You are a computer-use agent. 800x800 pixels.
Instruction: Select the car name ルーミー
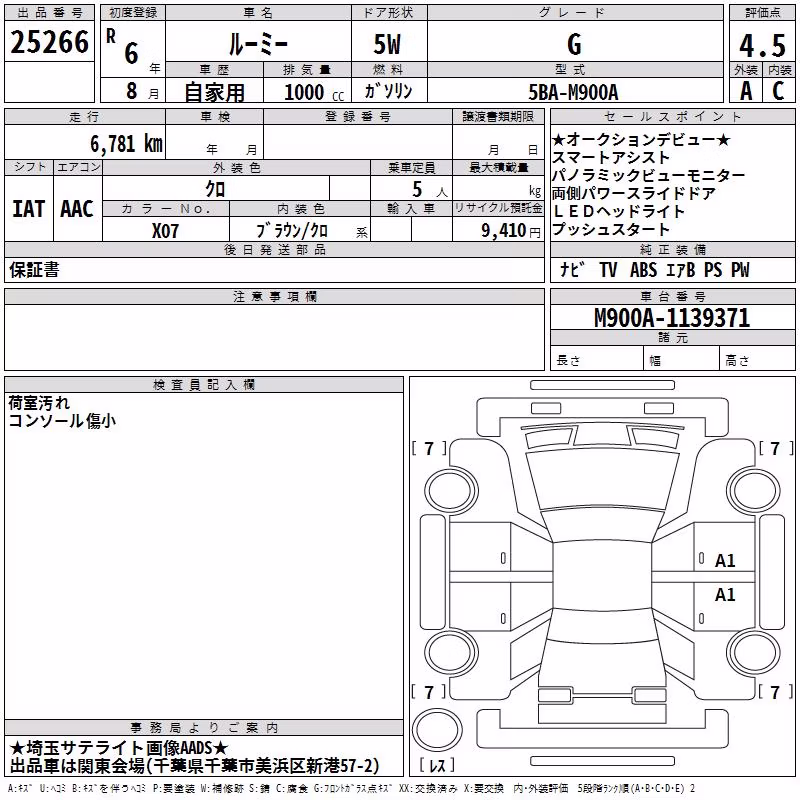click(258, 45)
